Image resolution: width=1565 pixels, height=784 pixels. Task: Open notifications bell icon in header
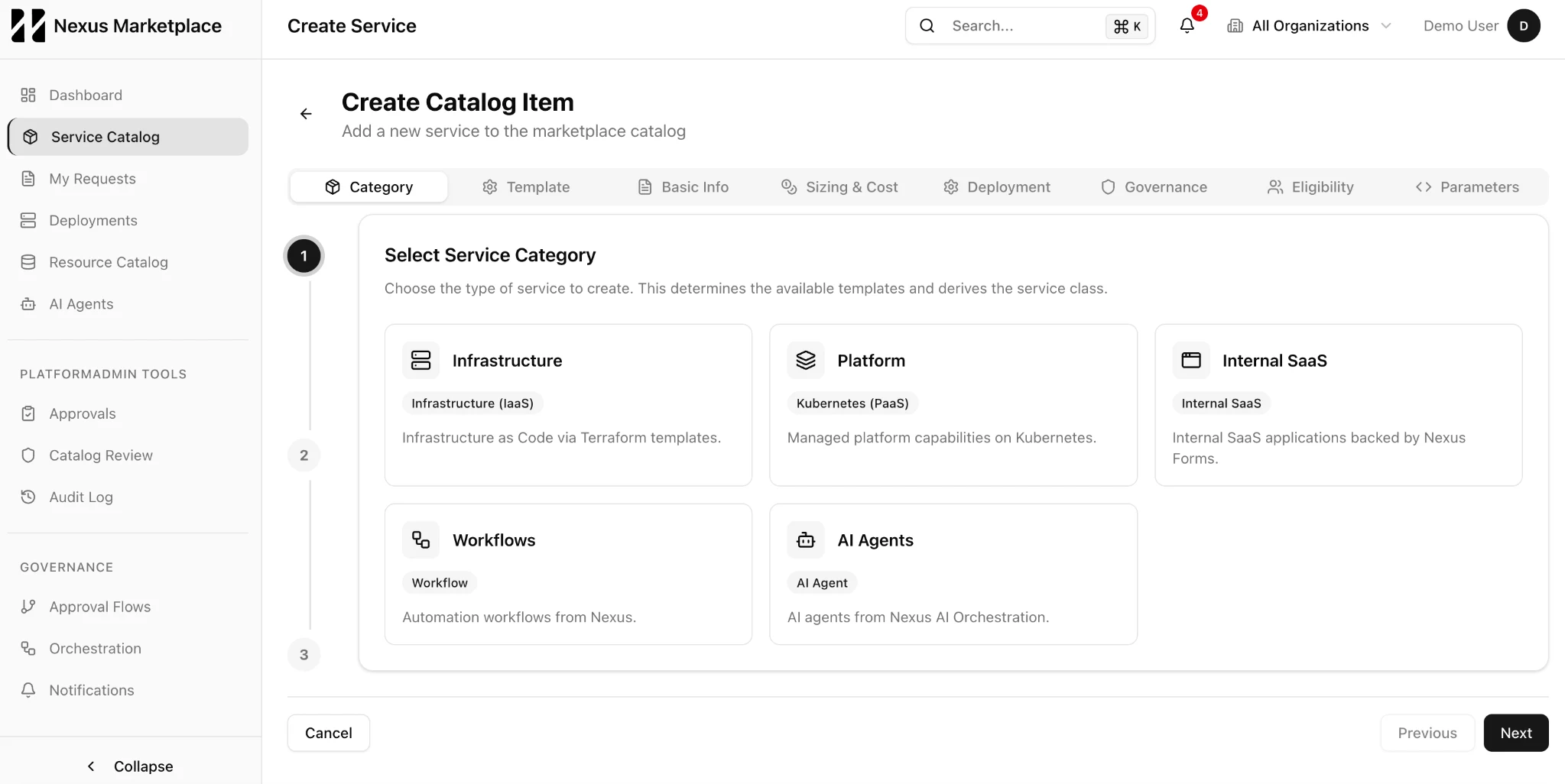tap(1187, 26)
